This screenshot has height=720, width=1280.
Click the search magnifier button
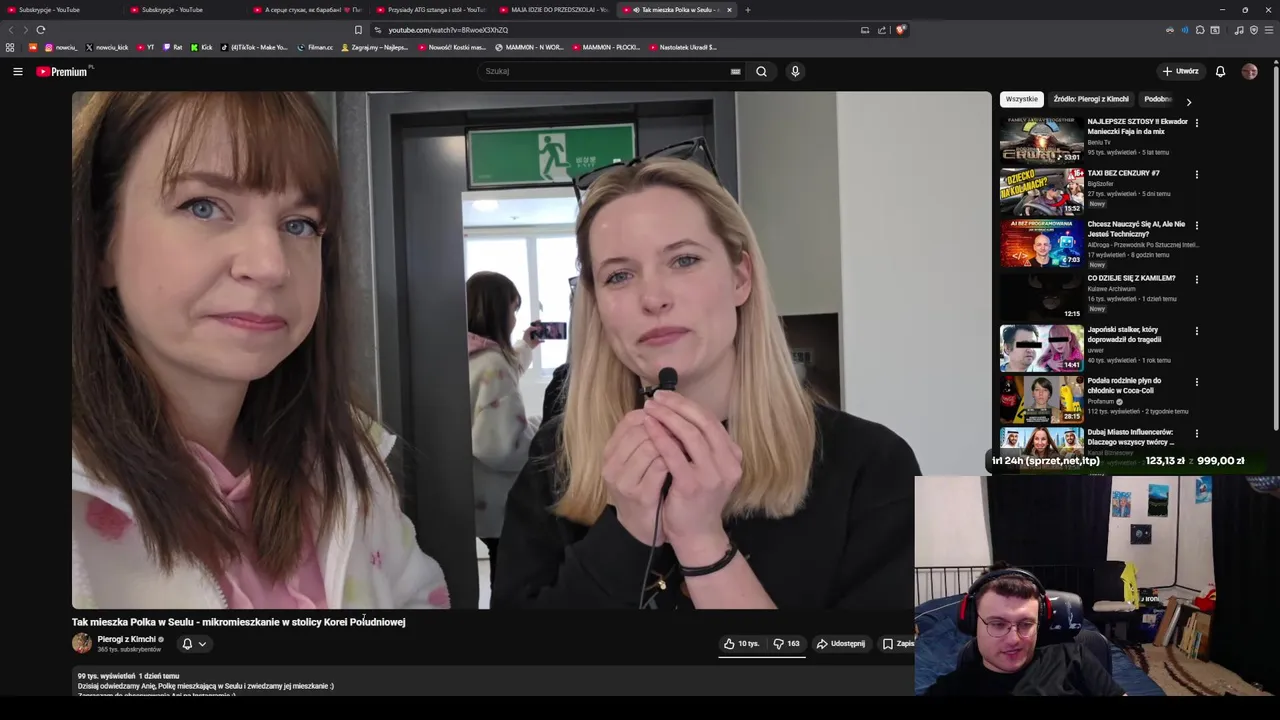click(761, 71)
